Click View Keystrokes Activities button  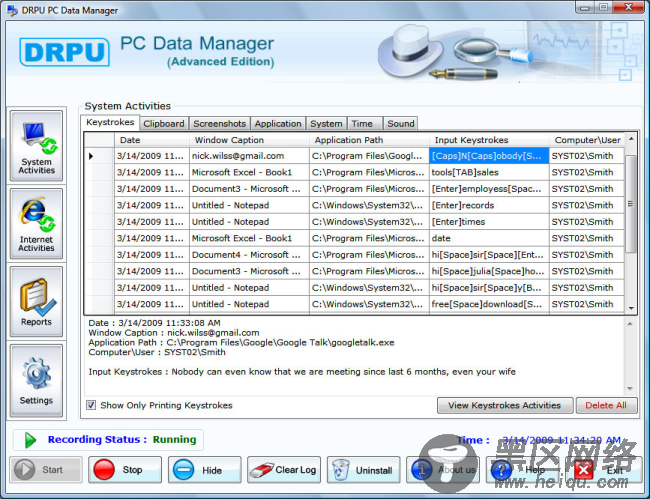[x=505, y=405]
